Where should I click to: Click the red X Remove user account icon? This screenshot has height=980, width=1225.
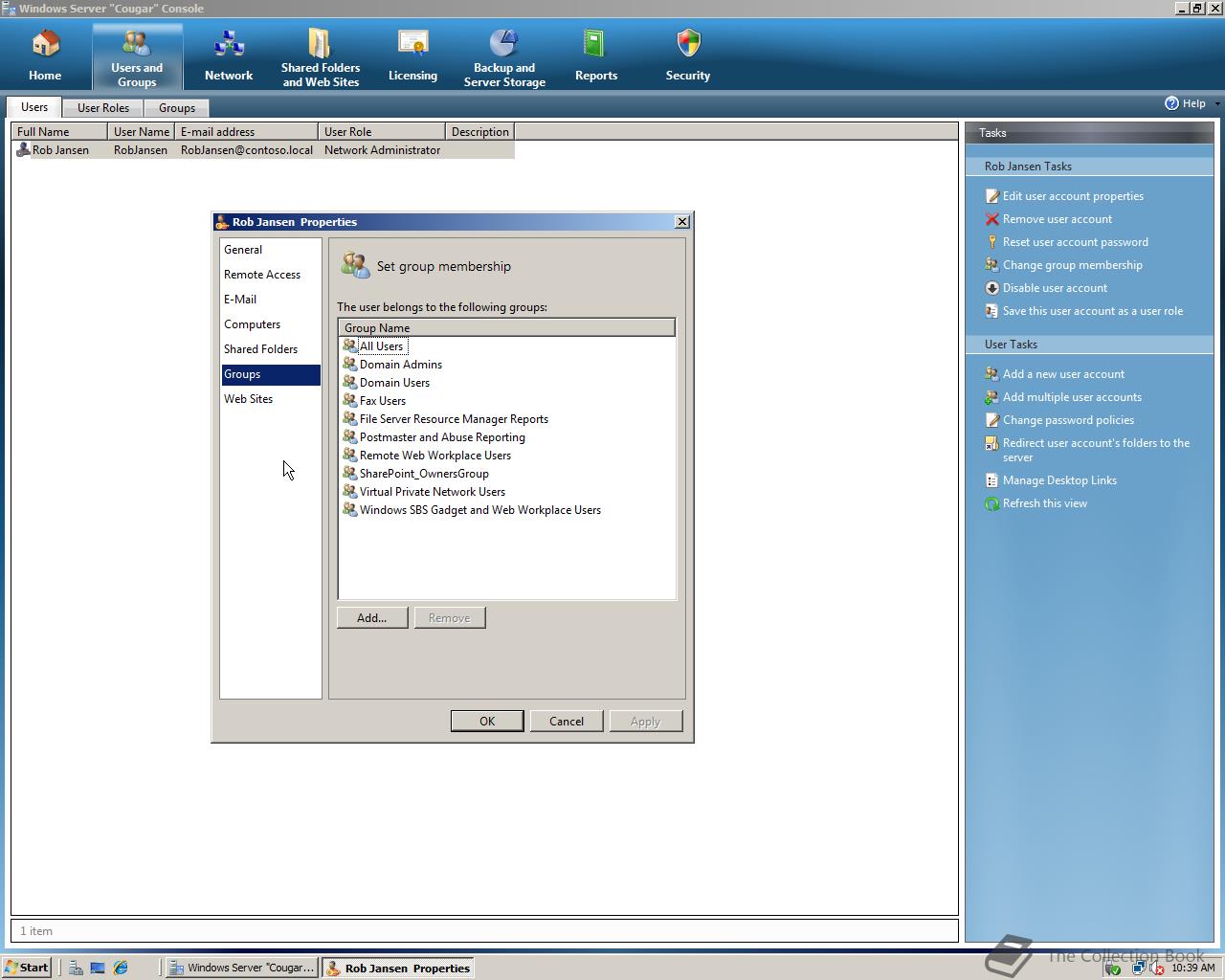coord(992,219)
